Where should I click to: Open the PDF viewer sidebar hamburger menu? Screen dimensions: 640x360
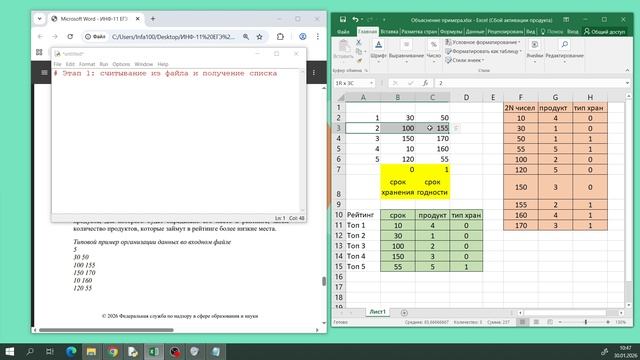44,73
